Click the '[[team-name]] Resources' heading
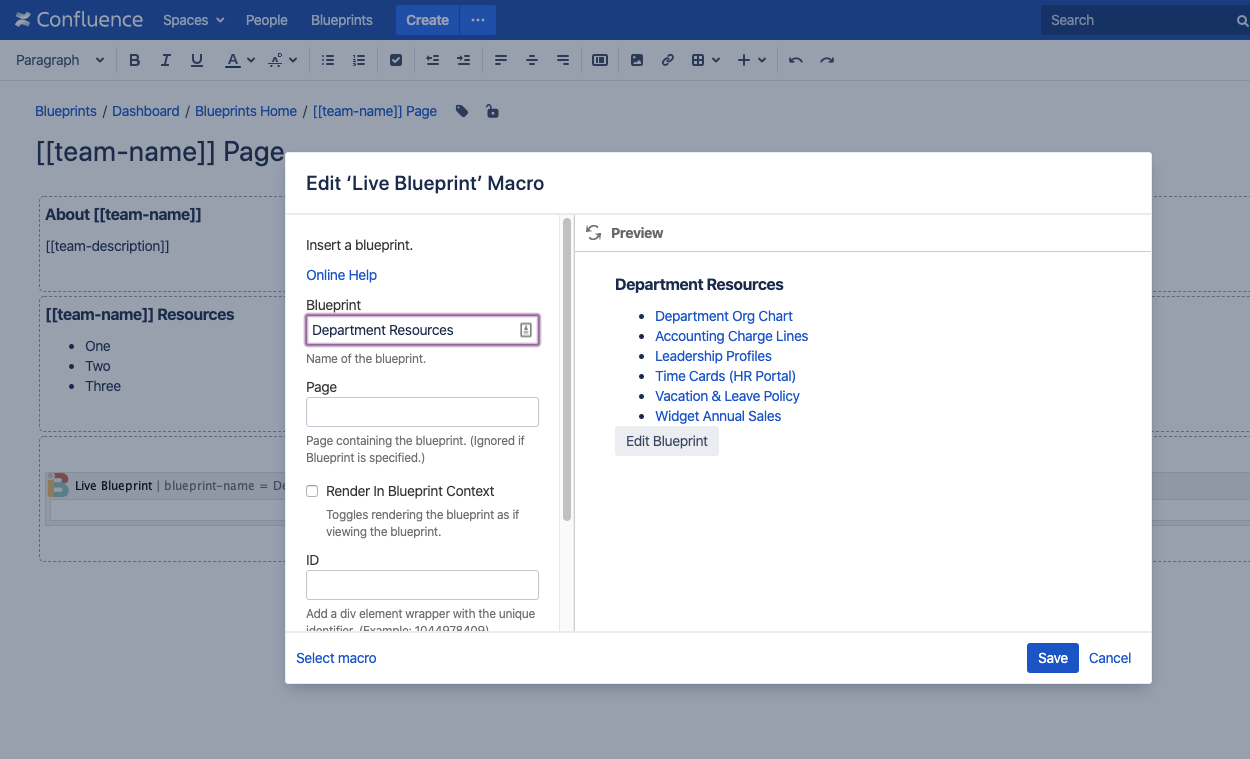Viewport: 1250px width, 759px height. pos(140,314)
